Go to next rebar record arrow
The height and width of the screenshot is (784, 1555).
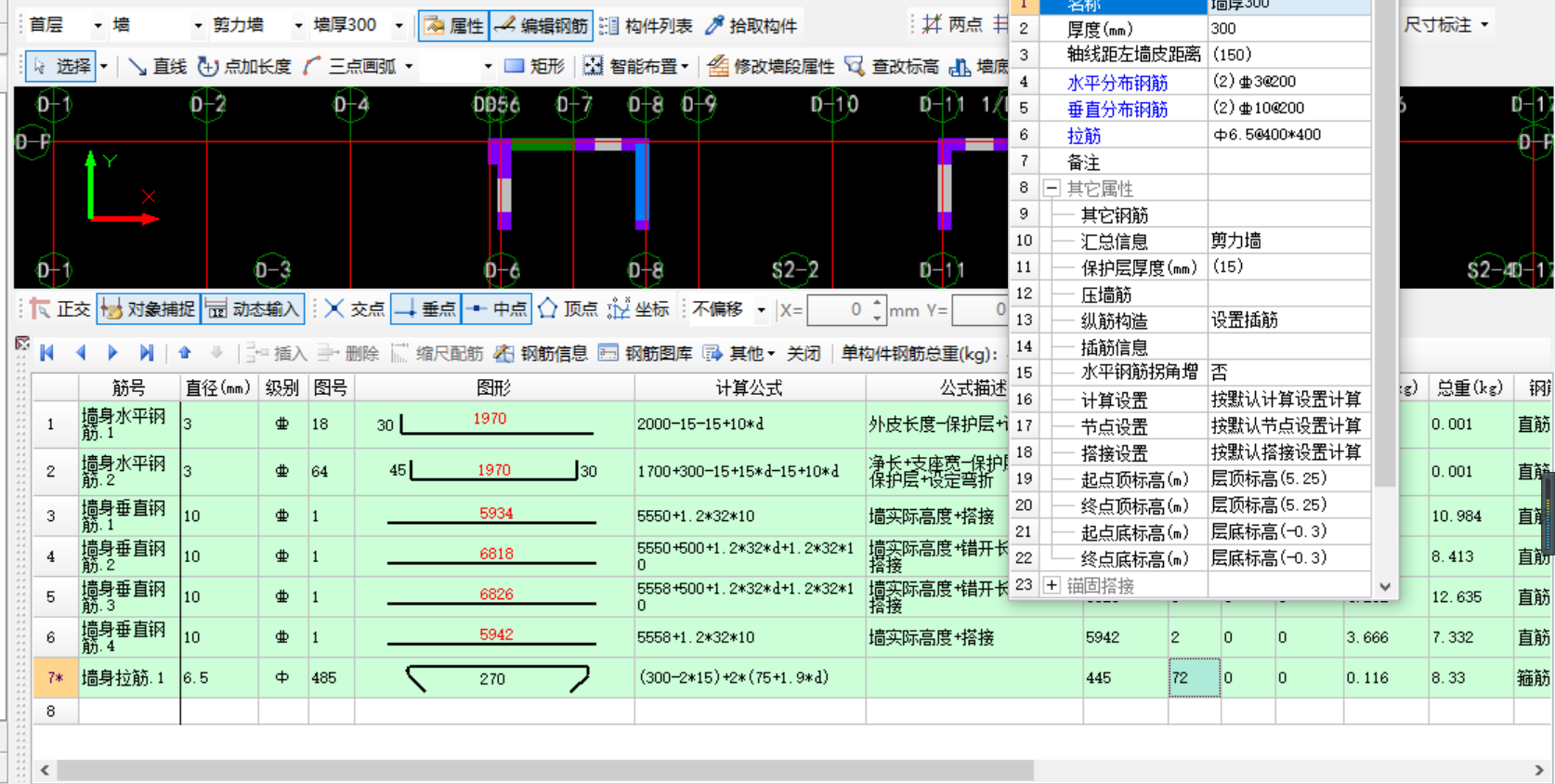coord(112,353)
